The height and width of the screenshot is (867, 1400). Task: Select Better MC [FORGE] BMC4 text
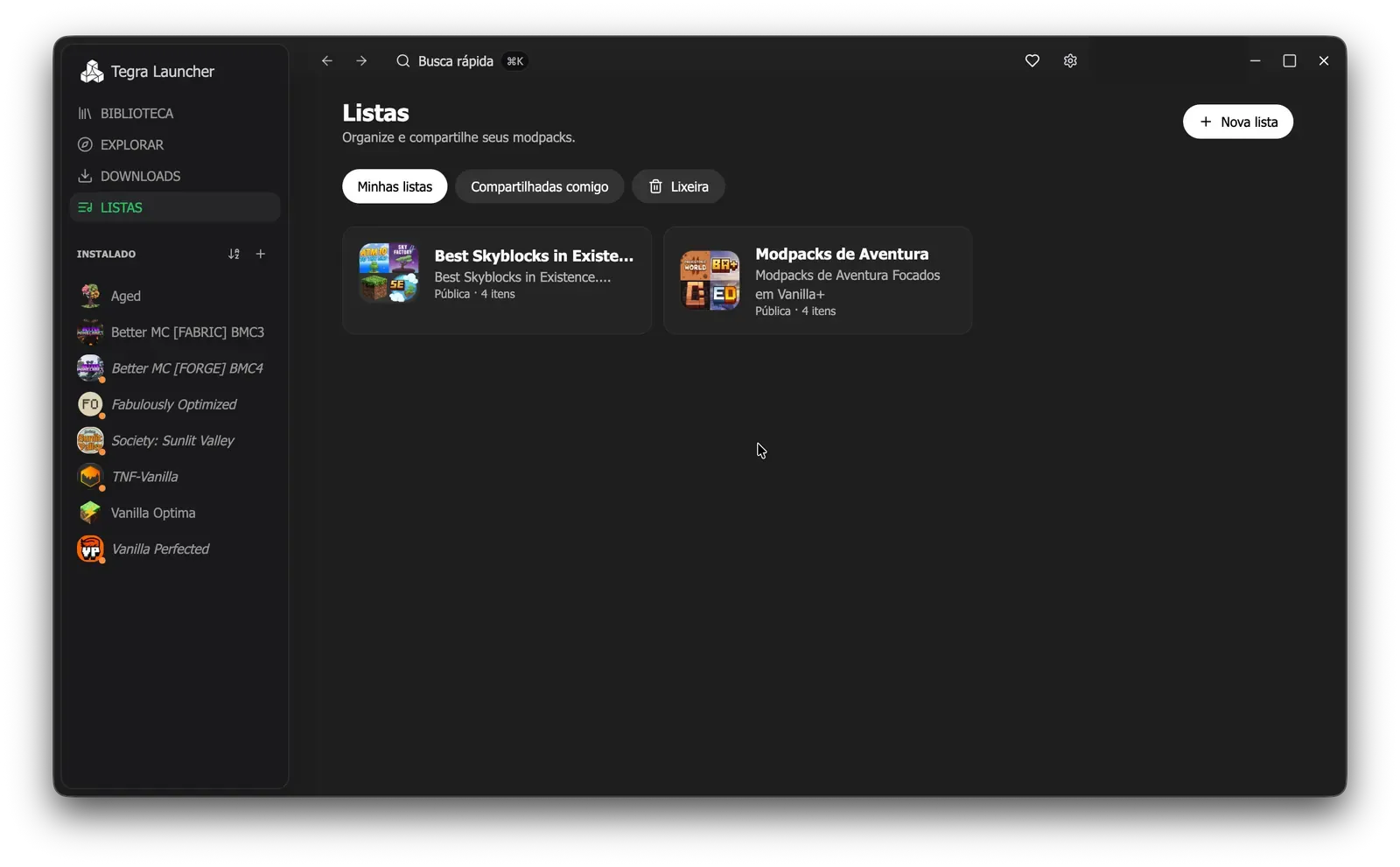(187, 368)
